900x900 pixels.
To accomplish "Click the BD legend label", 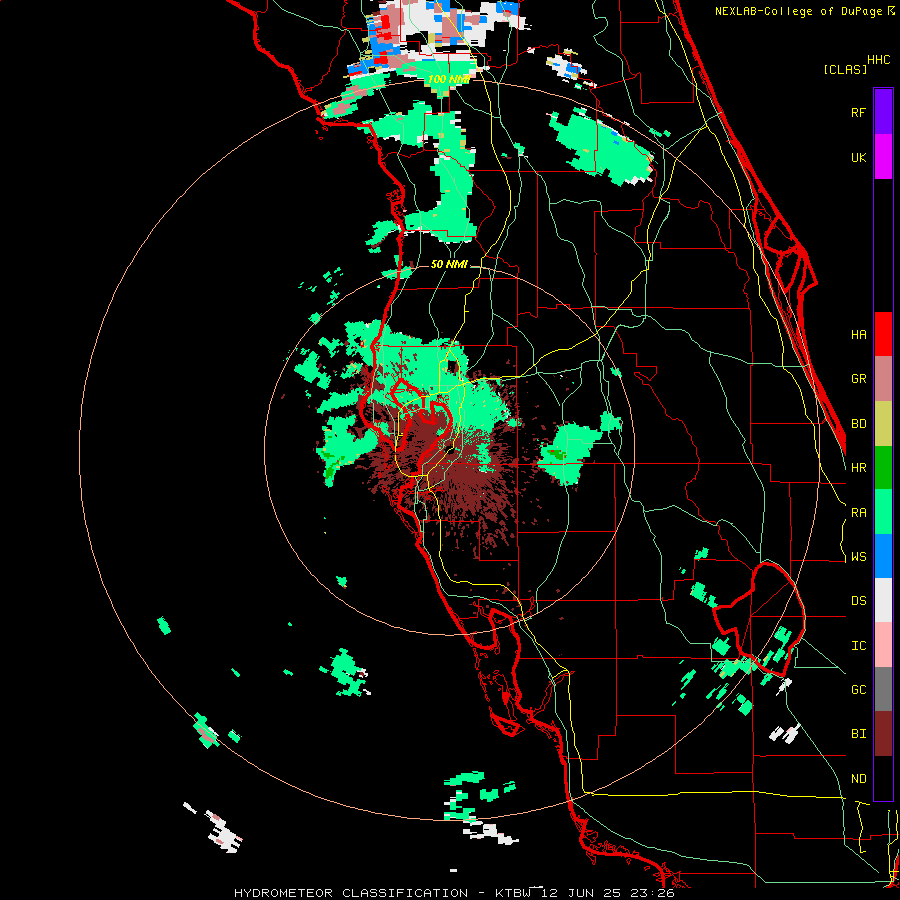I will [x=858, y=424].
